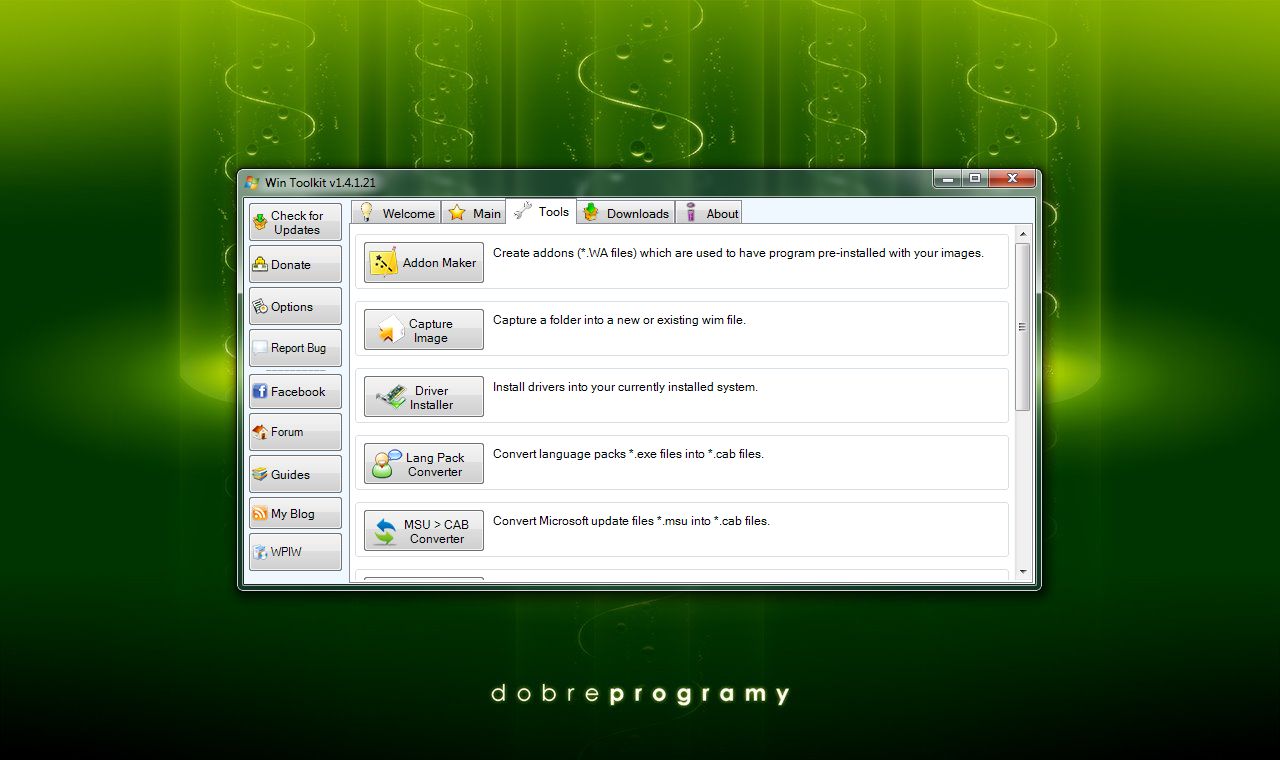Click the Donate icon
1280x760 pixels.
260,265
